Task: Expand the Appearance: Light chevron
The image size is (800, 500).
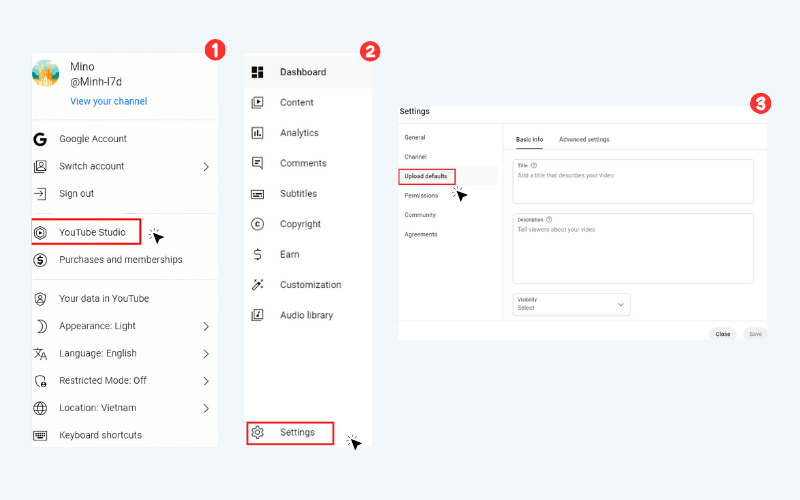Action: (206, 327)
